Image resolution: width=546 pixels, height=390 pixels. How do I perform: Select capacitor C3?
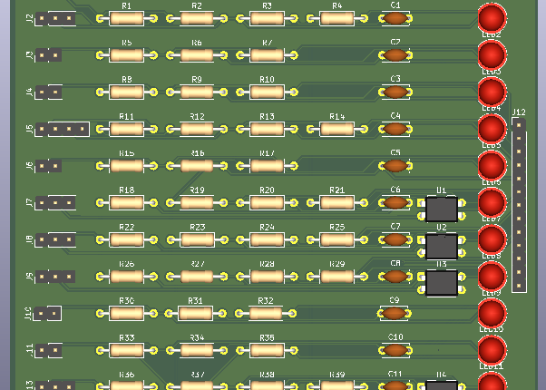coord(396,92)
